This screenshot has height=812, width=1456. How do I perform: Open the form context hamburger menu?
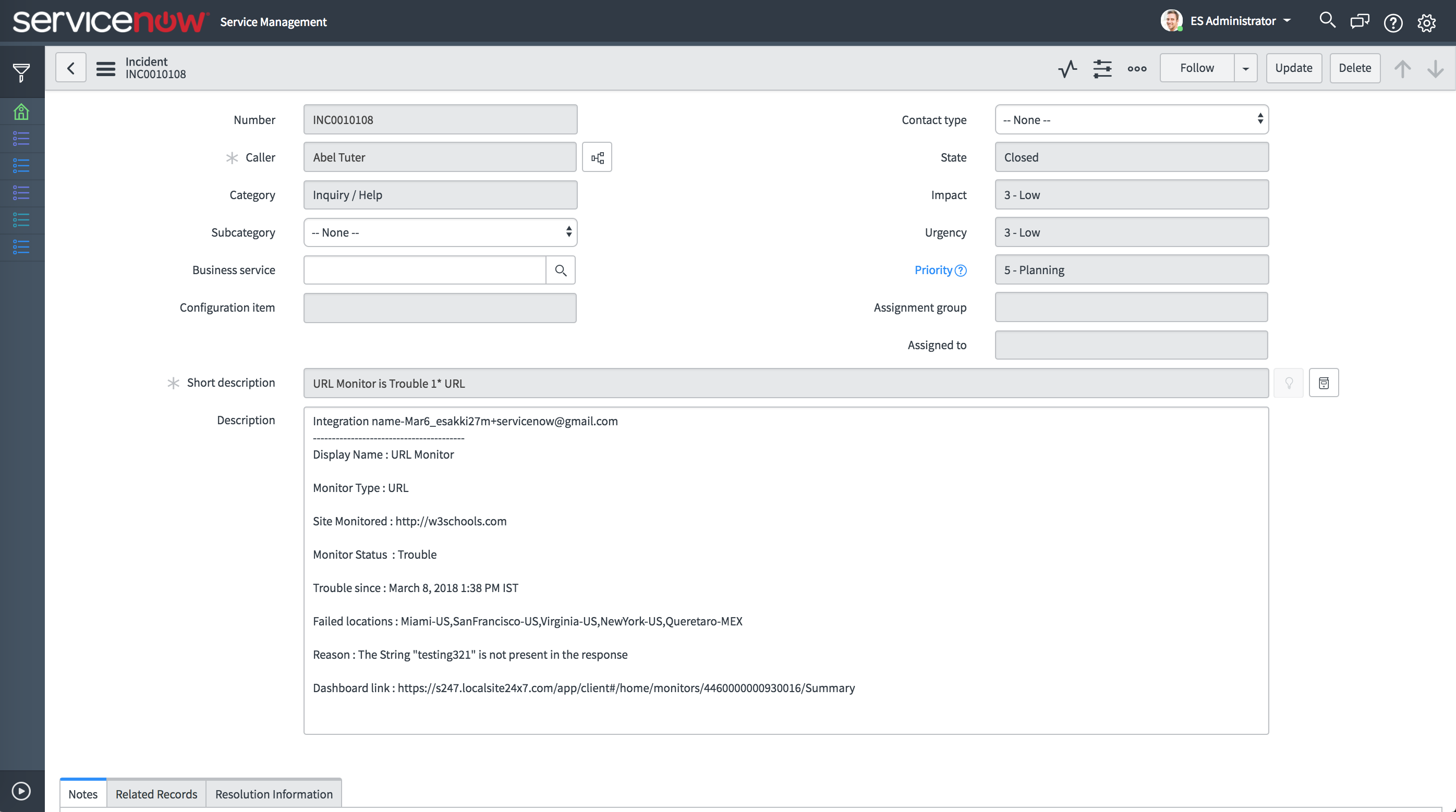click(x=105, y=68)
